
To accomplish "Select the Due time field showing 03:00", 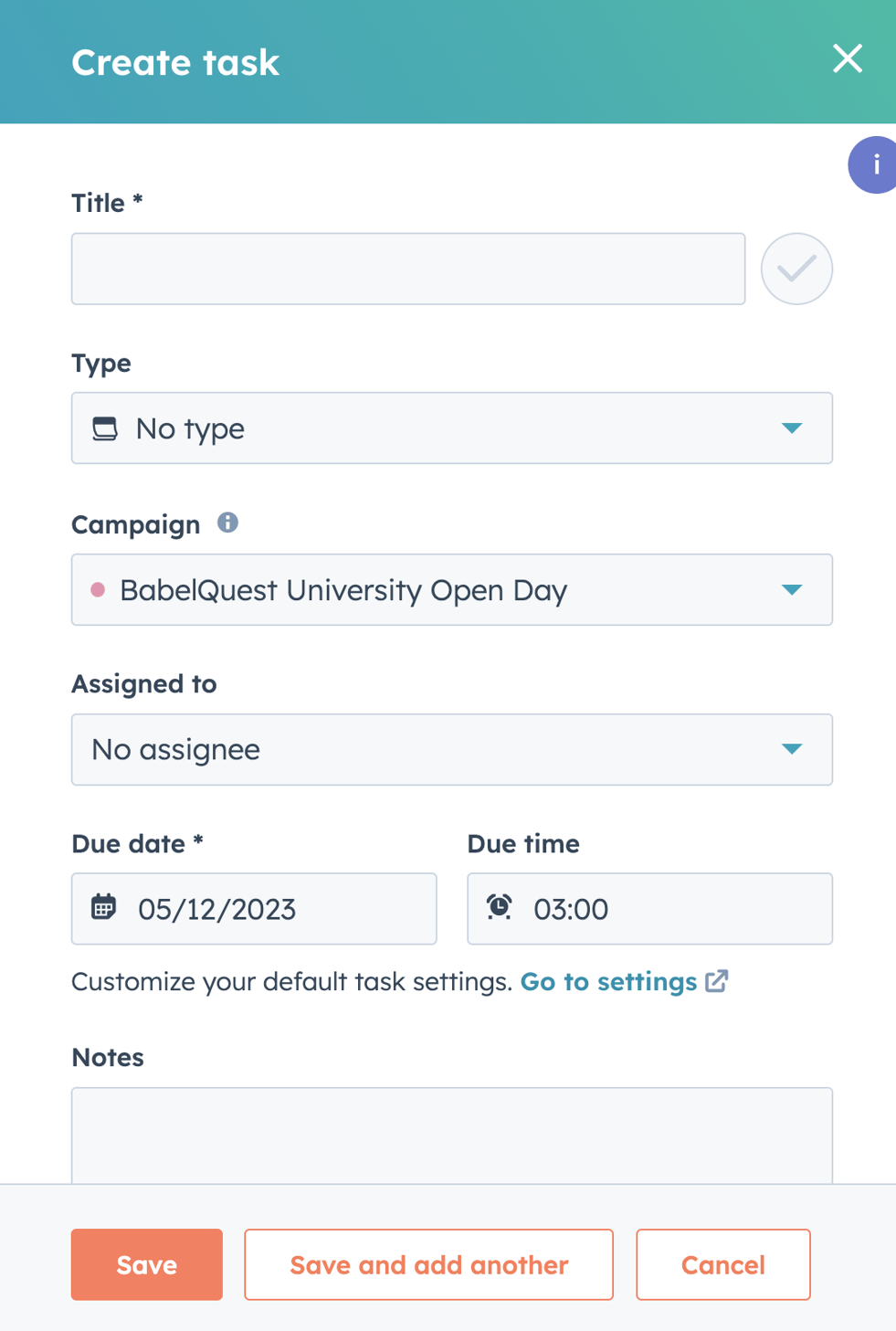I will [x=648, y=908].
